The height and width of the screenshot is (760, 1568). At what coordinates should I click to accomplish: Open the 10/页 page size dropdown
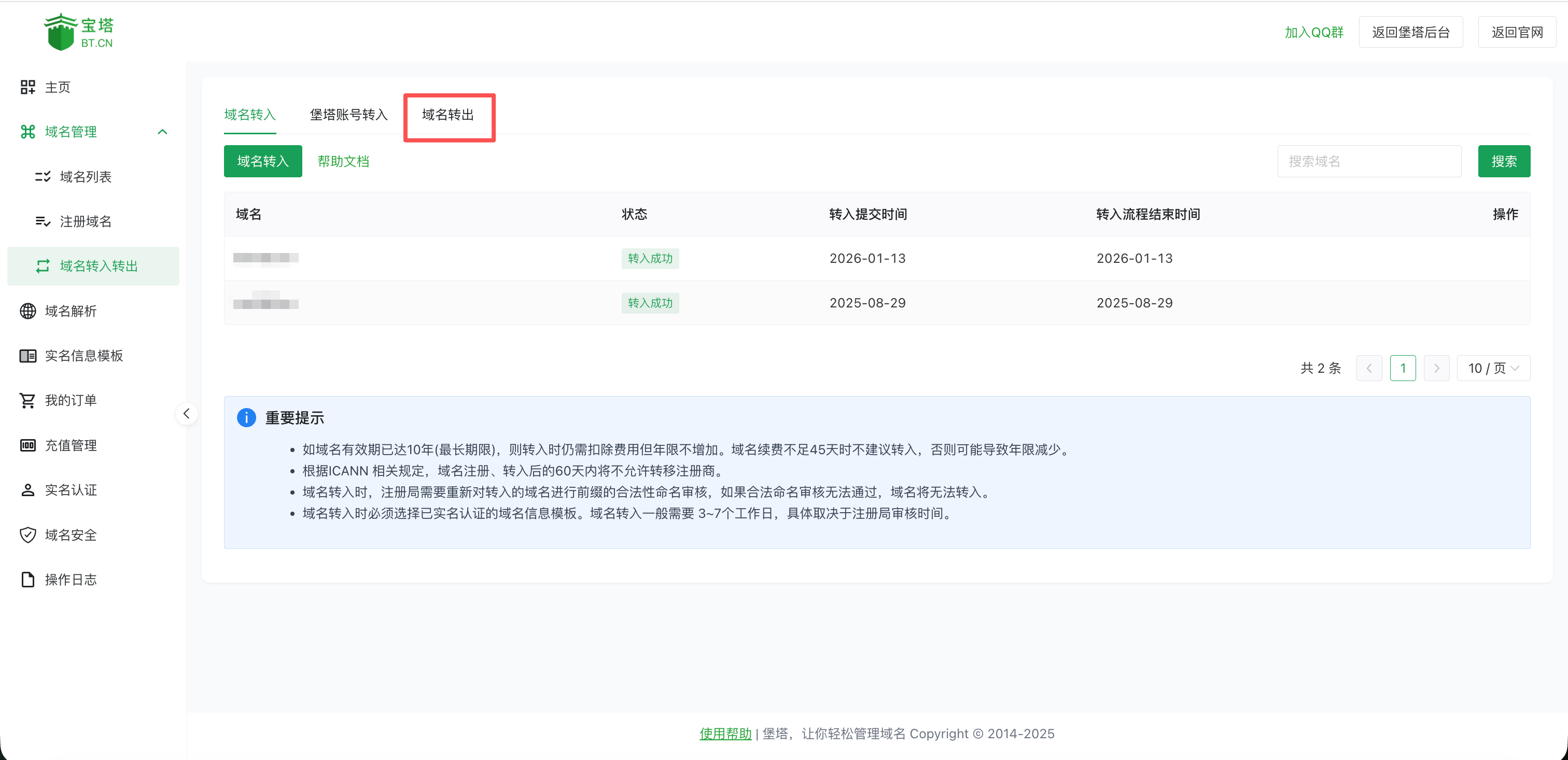(1493, 368)
